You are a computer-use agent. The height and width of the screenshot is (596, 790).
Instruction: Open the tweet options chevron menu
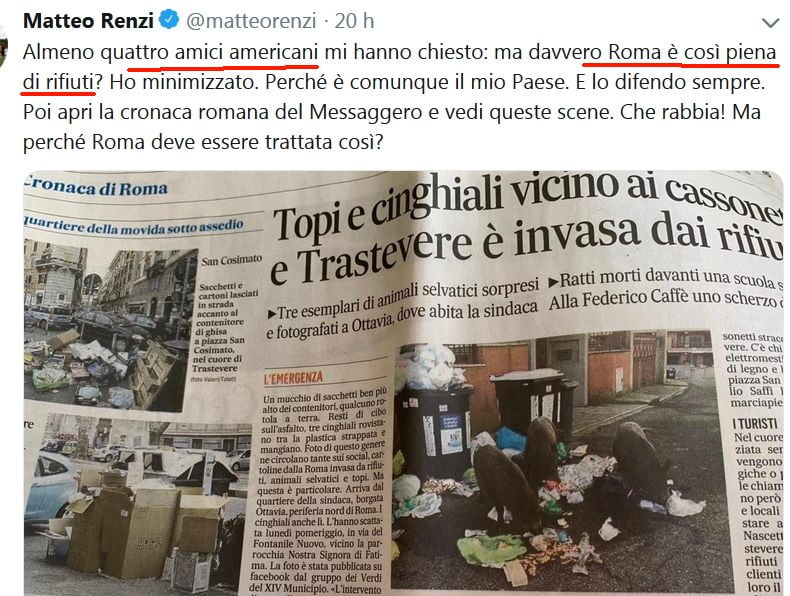(x=770, y=23)
